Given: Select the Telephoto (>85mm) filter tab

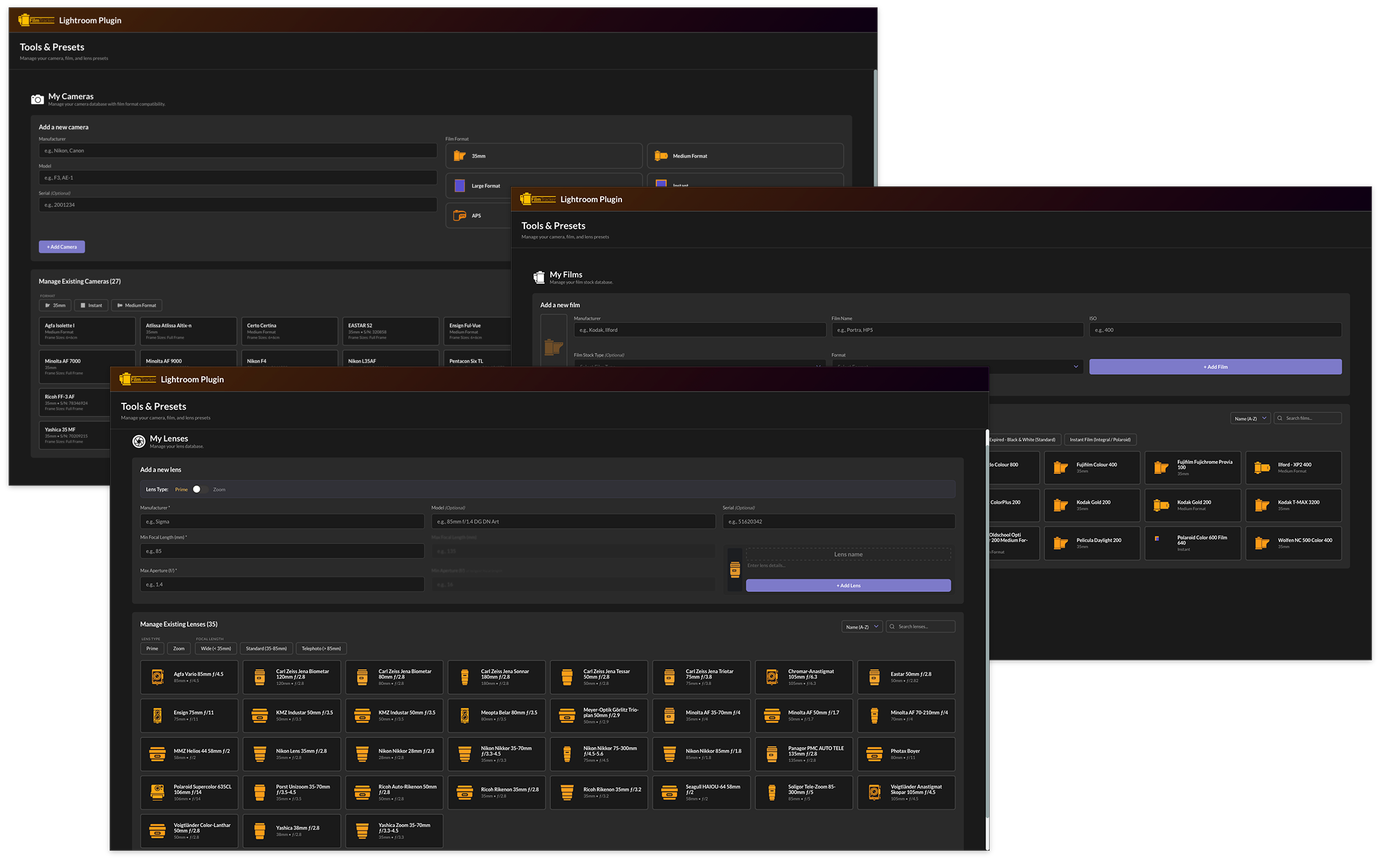Looking at the screenshot, I should coord(321,648).
